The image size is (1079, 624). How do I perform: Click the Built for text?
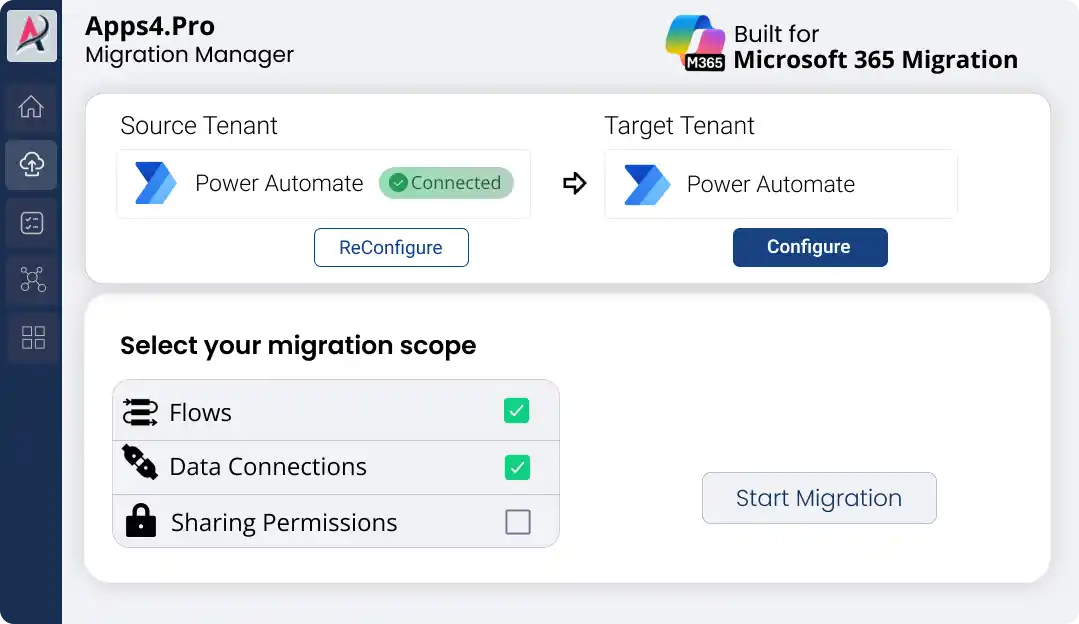tap(776, 34)
